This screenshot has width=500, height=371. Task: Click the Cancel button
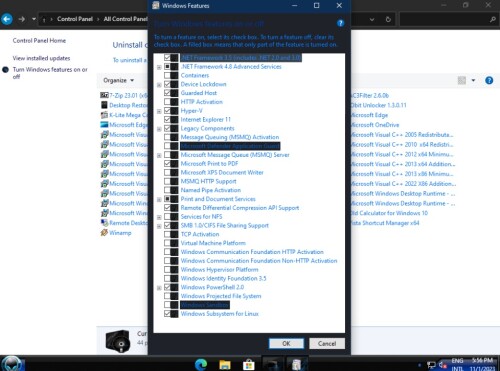327,343
